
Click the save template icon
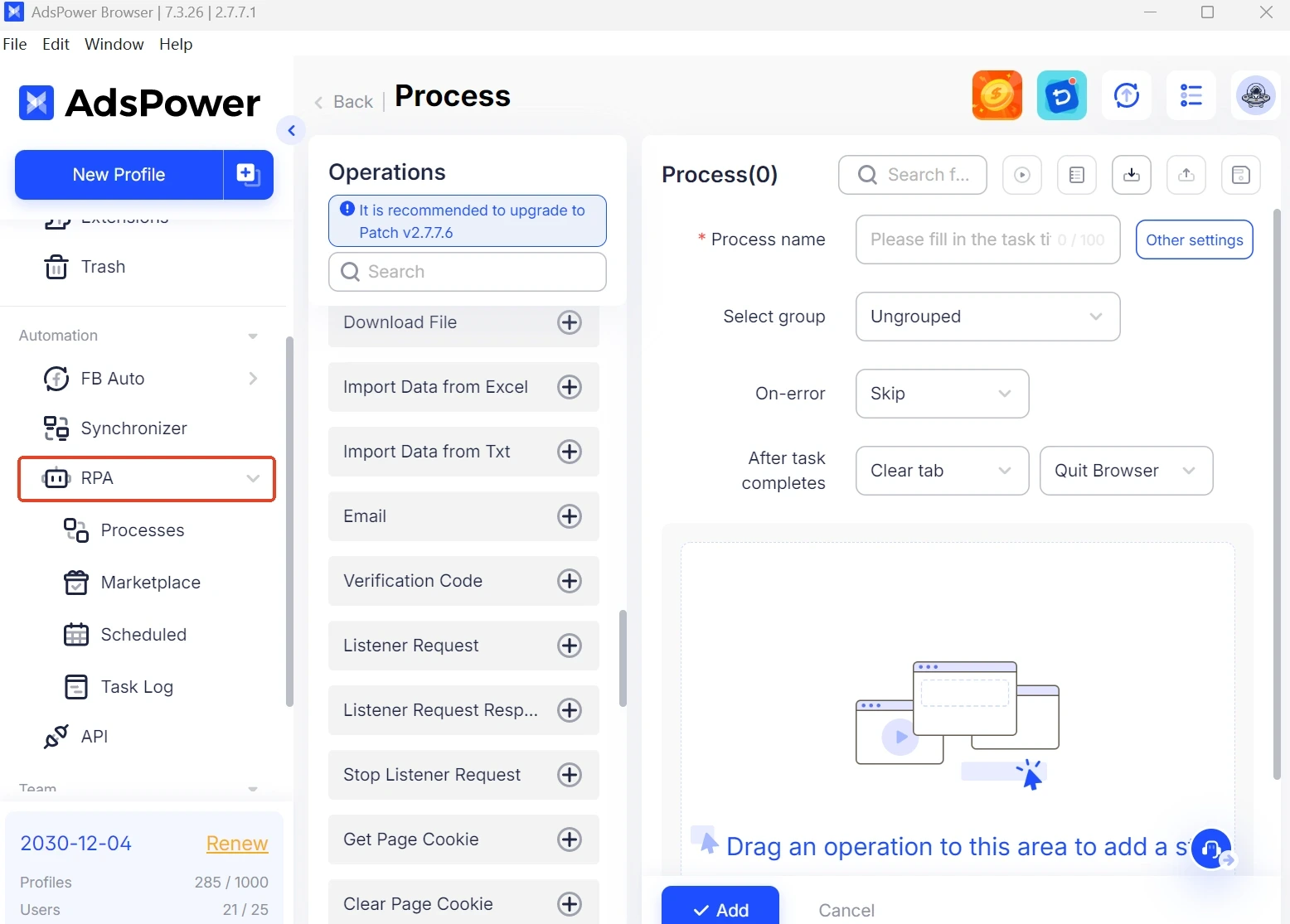[1241, 175]
